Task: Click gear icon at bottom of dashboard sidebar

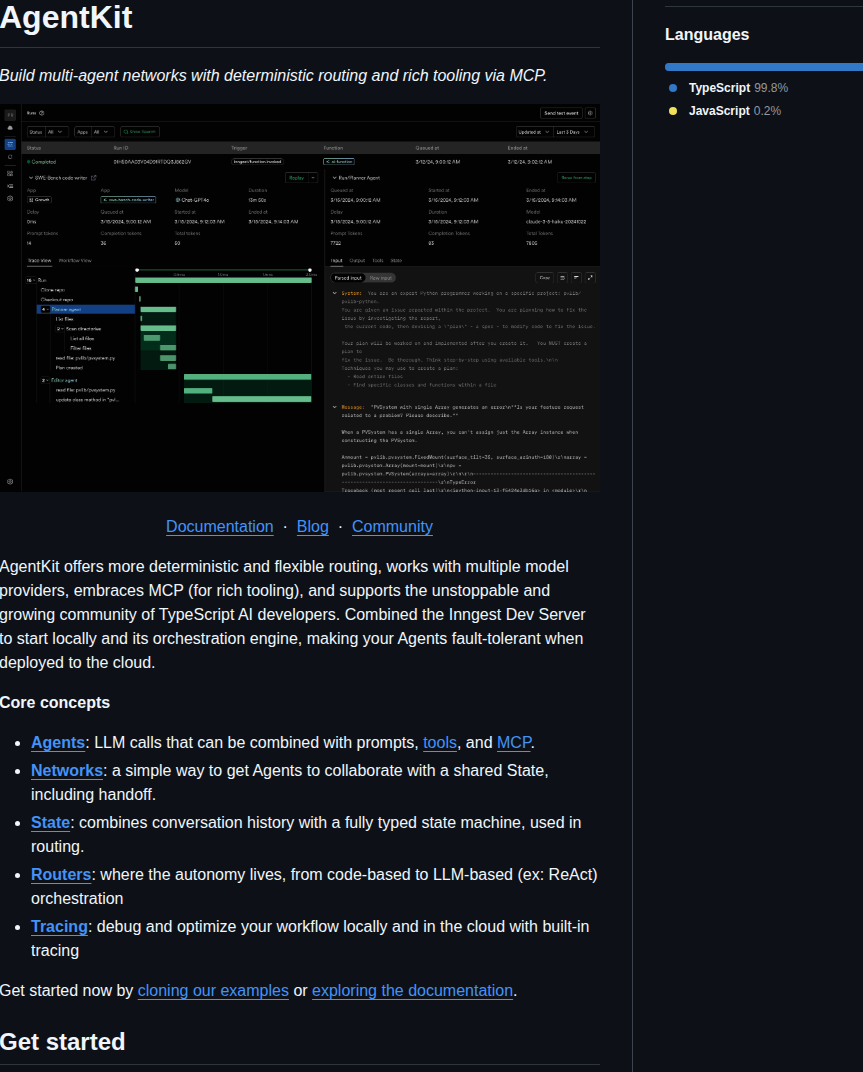Action: (10, 481)
